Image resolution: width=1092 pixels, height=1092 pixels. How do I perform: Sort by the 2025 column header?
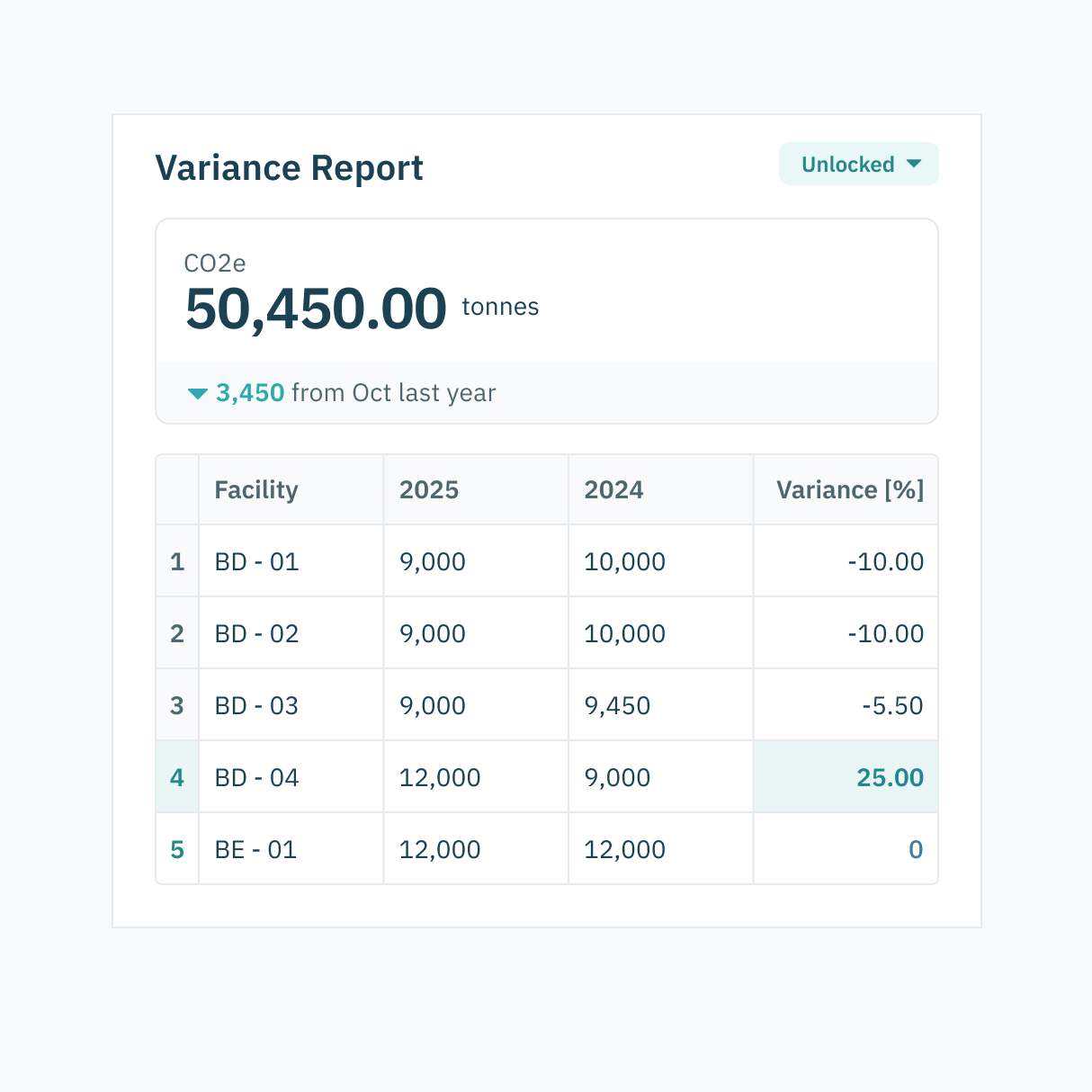pyautogui.click(x=429, y=489)
